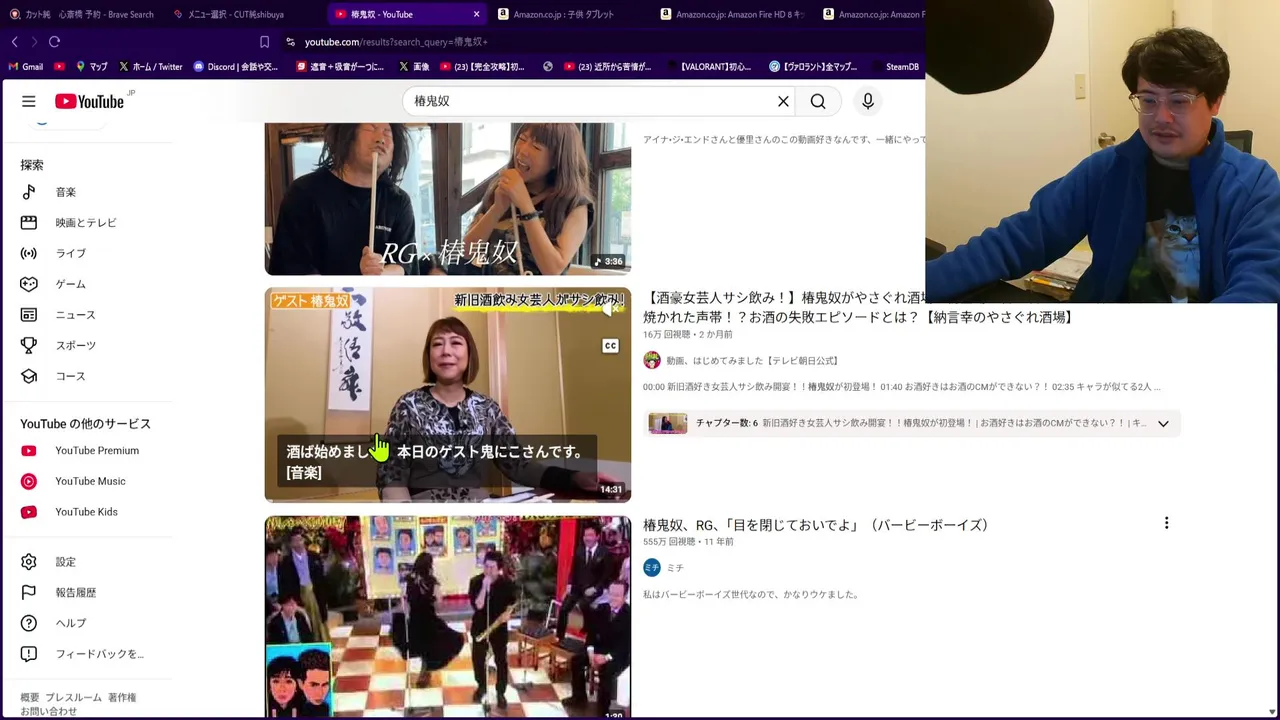The width and height of the screenshot is (1280, 720).
Task: Click the お問い合わせ footer link
Action: (x=49, y=711)
